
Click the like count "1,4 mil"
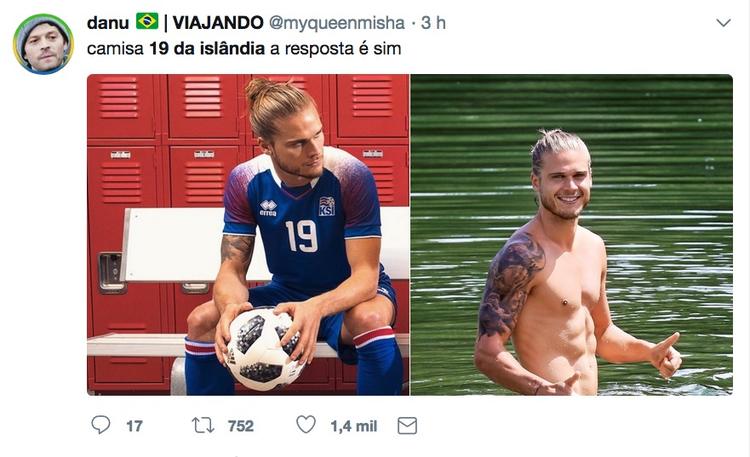click(353, 426)
